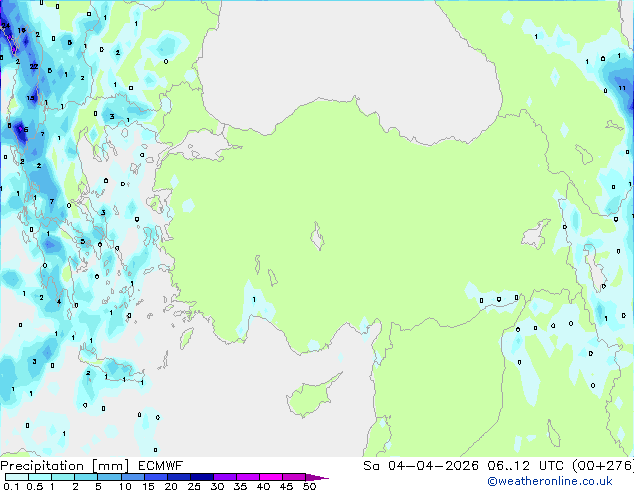Pick the 0.5–1 mm legend swatch
Viewport: 634px width, 490px height.
40,477
